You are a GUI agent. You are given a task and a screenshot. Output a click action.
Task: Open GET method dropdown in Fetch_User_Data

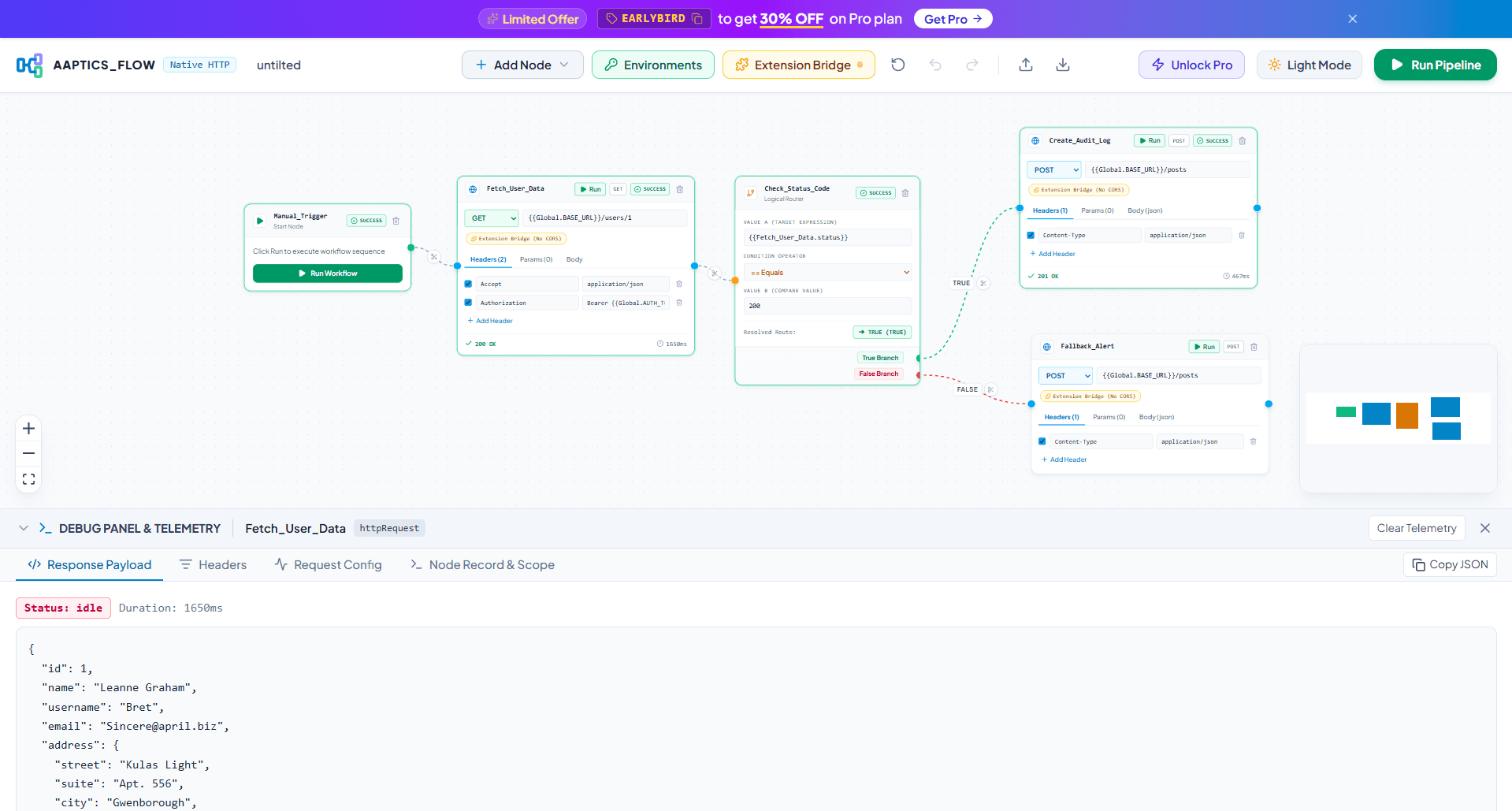point(492,218)
